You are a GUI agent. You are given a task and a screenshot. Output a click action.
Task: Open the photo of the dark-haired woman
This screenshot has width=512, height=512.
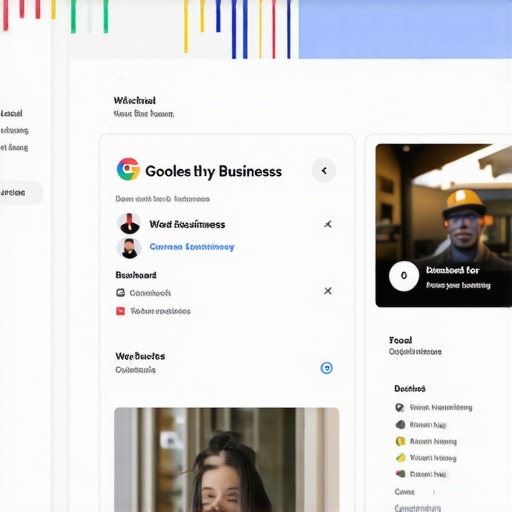[227, 460]
